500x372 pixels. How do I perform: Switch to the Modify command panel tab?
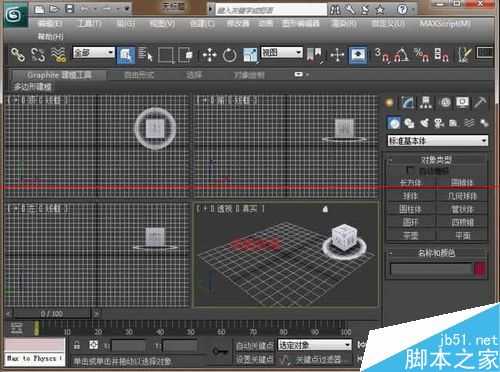tap(407, 103)
